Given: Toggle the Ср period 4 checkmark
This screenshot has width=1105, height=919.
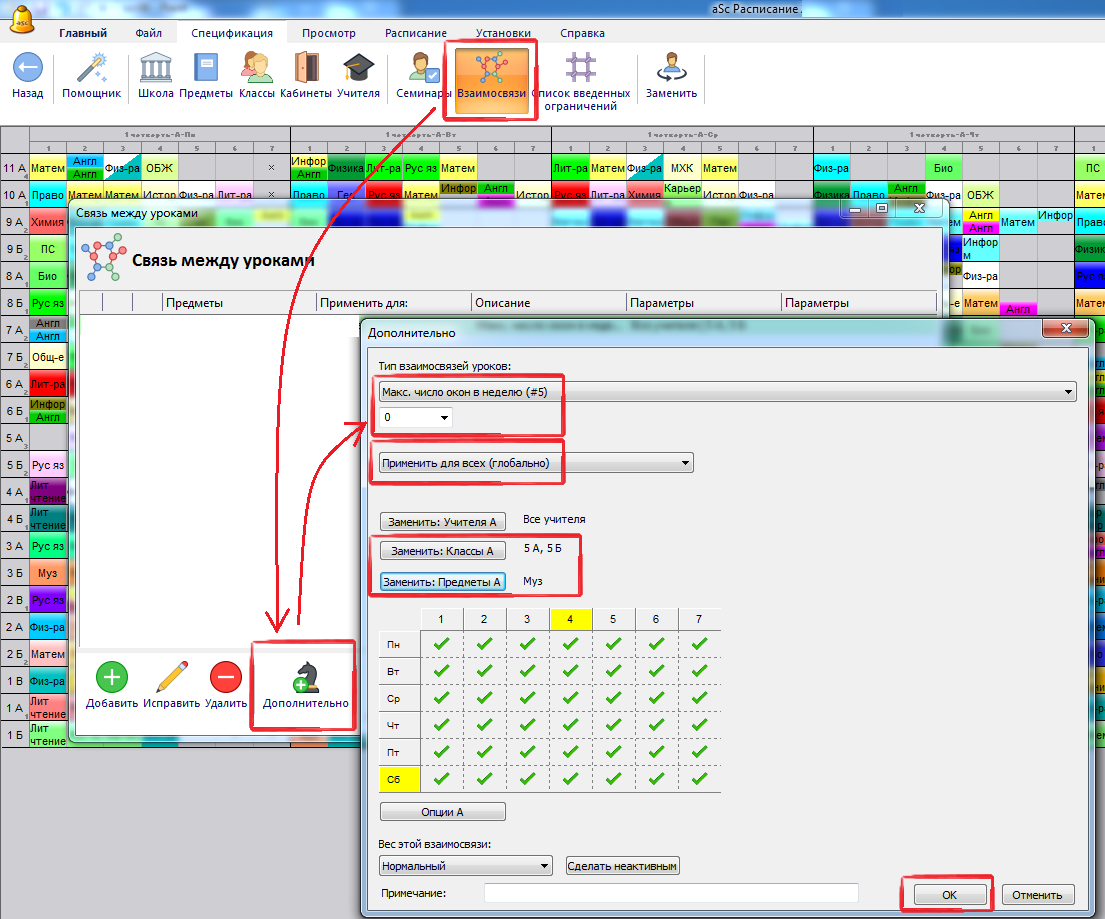Looking at the screenshot, I should point(570,698).
